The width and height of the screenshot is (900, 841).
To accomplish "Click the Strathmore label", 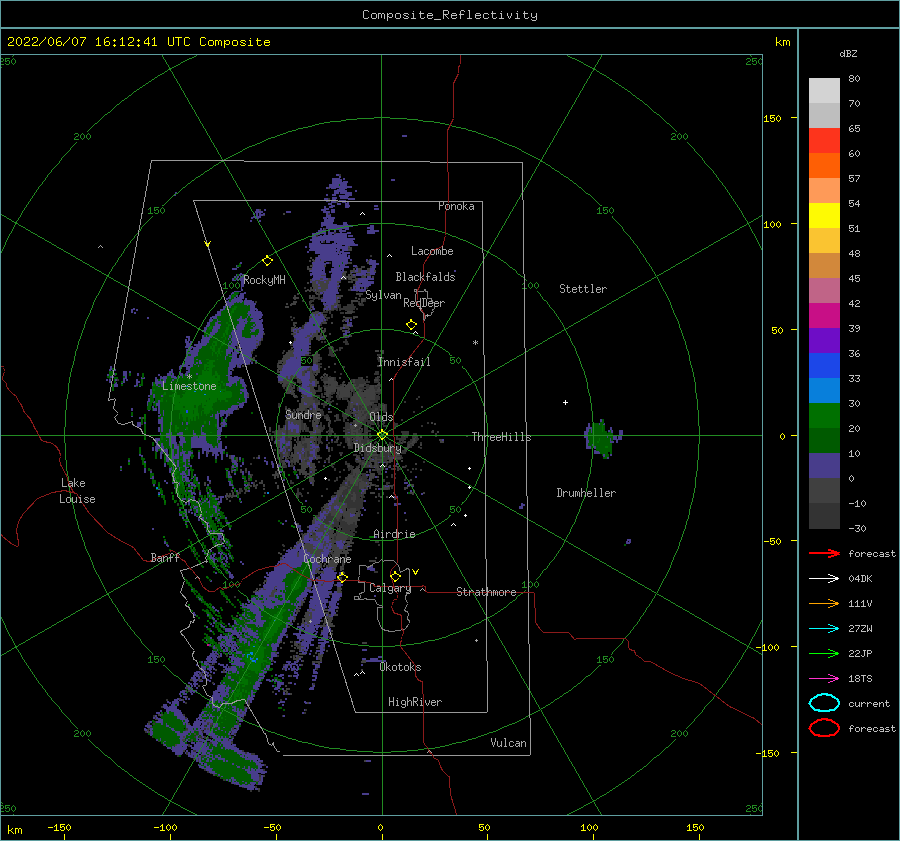I will [486, 592].
